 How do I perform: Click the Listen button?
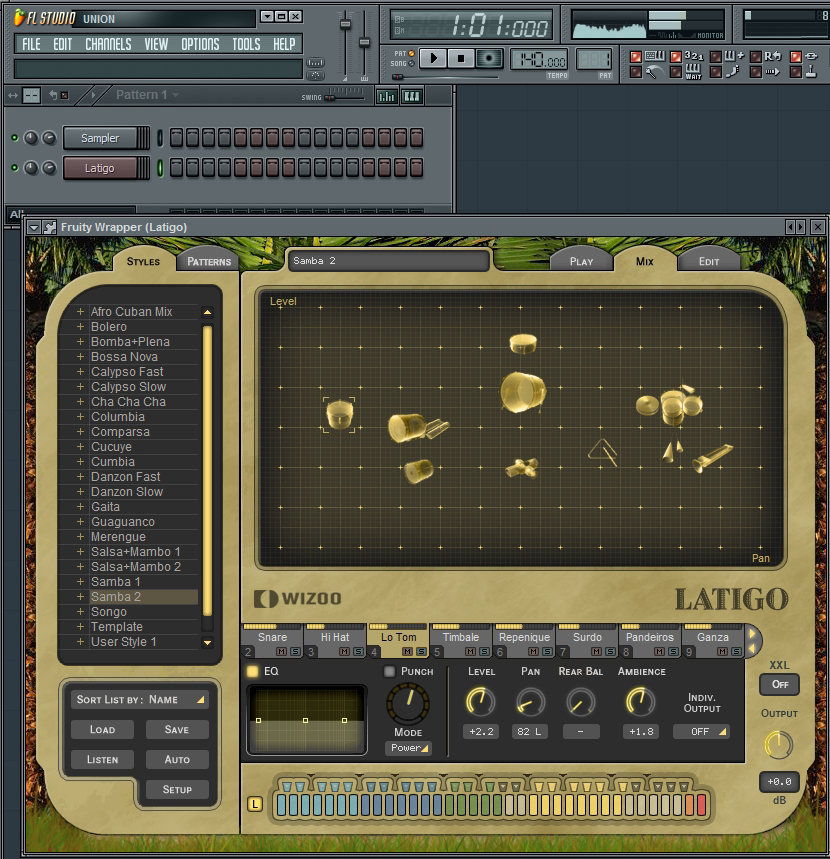tap(102, 760)
